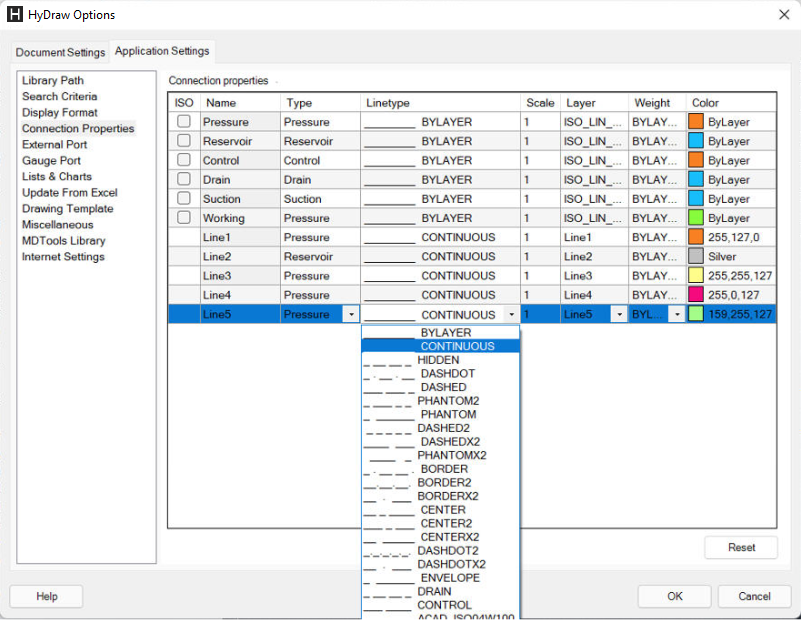
Task: Check the ISO box for the Drain connection
Action: 184,179
